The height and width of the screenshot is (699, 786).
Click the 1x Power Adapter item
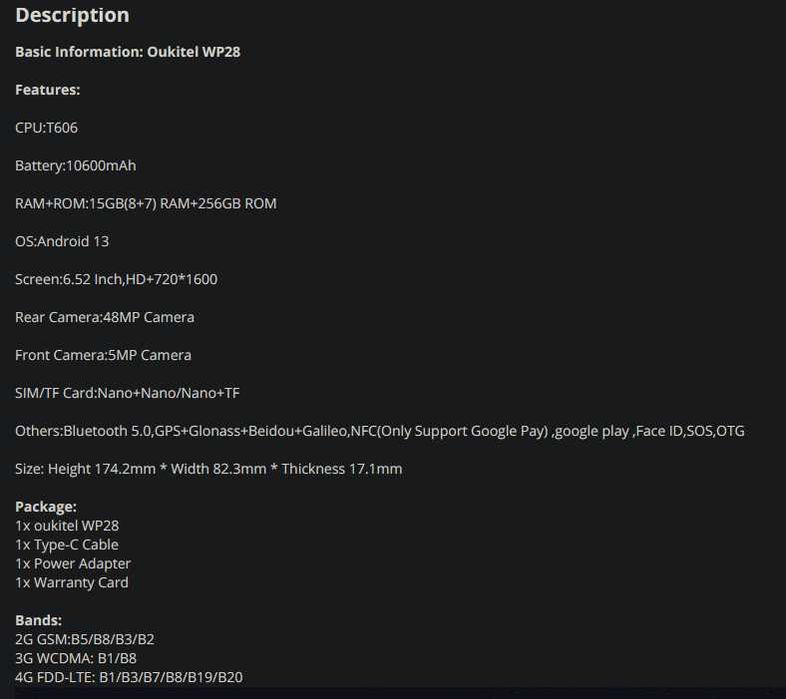click(73, 564)
